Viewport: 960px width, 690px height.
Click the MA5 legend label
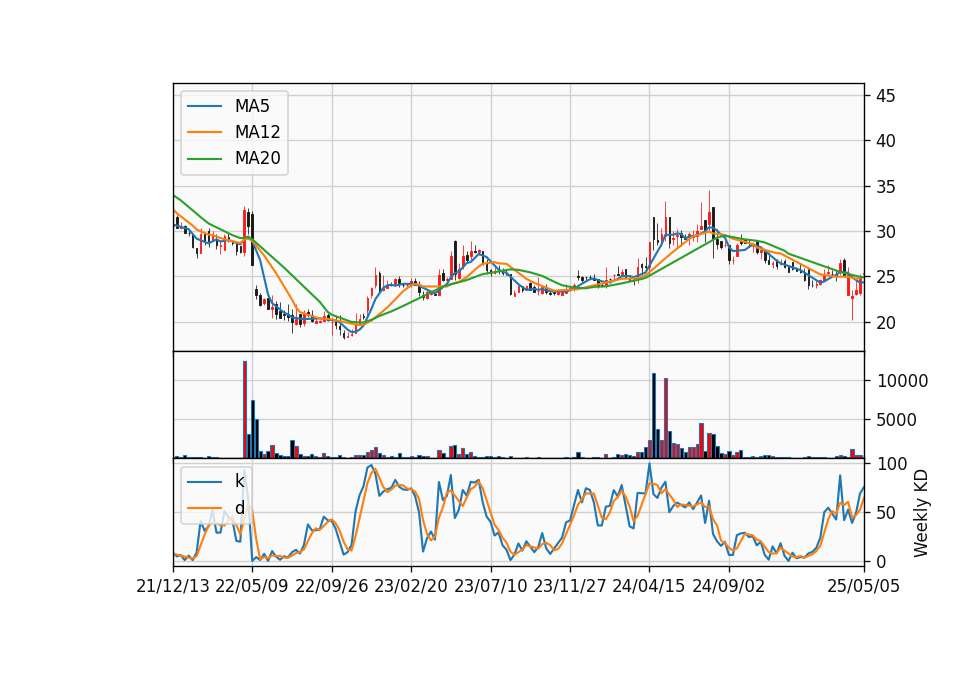click(252, 106)
